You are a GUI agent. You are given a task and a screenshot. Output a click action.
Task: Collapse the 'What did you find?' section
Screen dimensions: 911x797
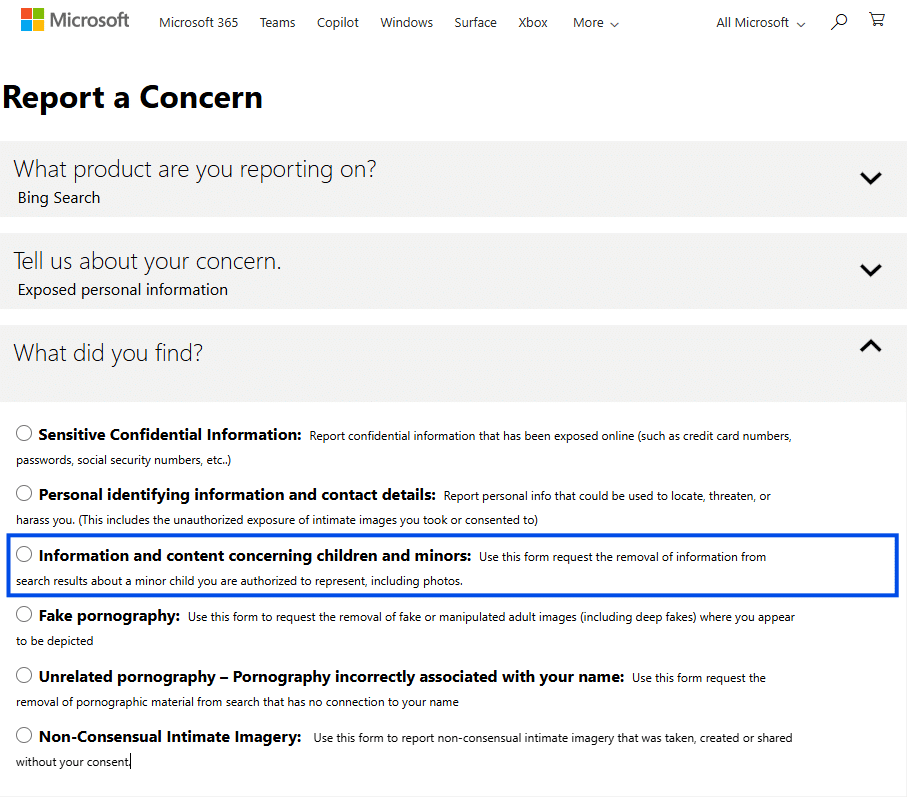click(x=870, y=347)
